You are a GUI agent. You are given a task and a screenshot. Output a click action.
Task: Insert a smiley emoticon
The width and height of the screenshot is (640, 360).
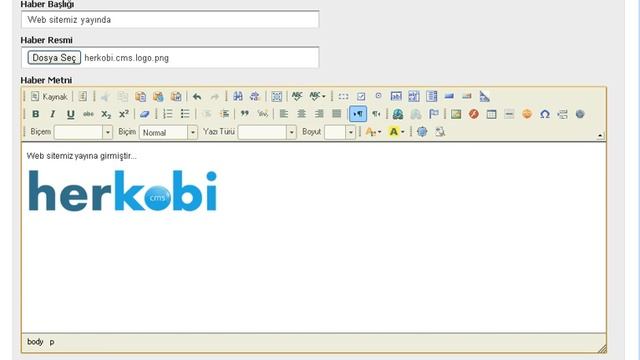[x=527, y=114]
